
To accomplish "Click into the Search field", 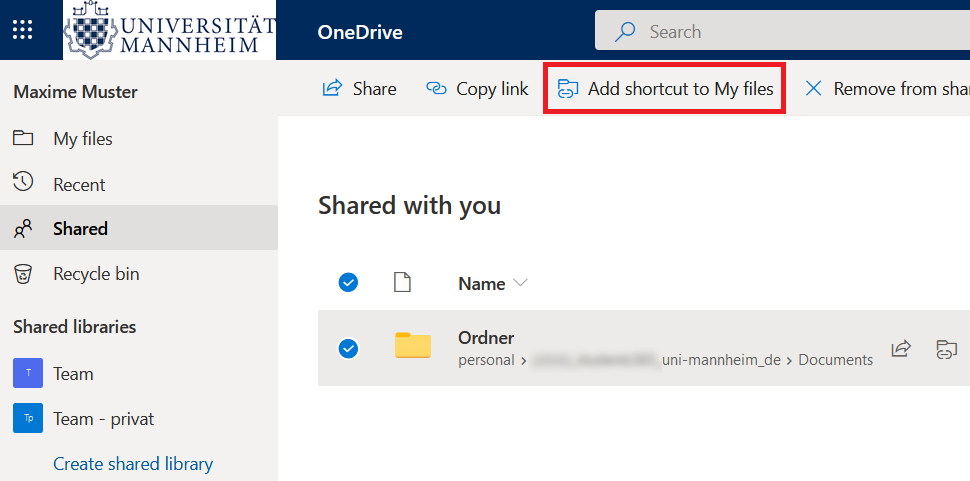I will point(783,31).
